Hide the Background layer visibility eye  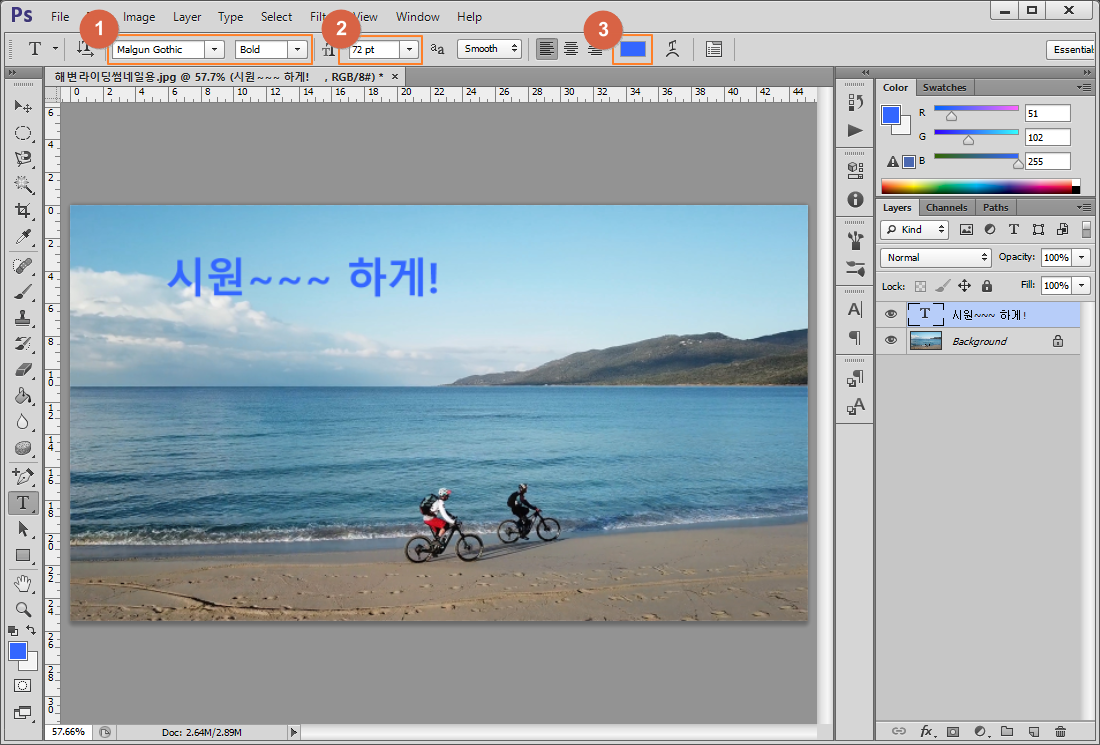[x=891, y=340]
